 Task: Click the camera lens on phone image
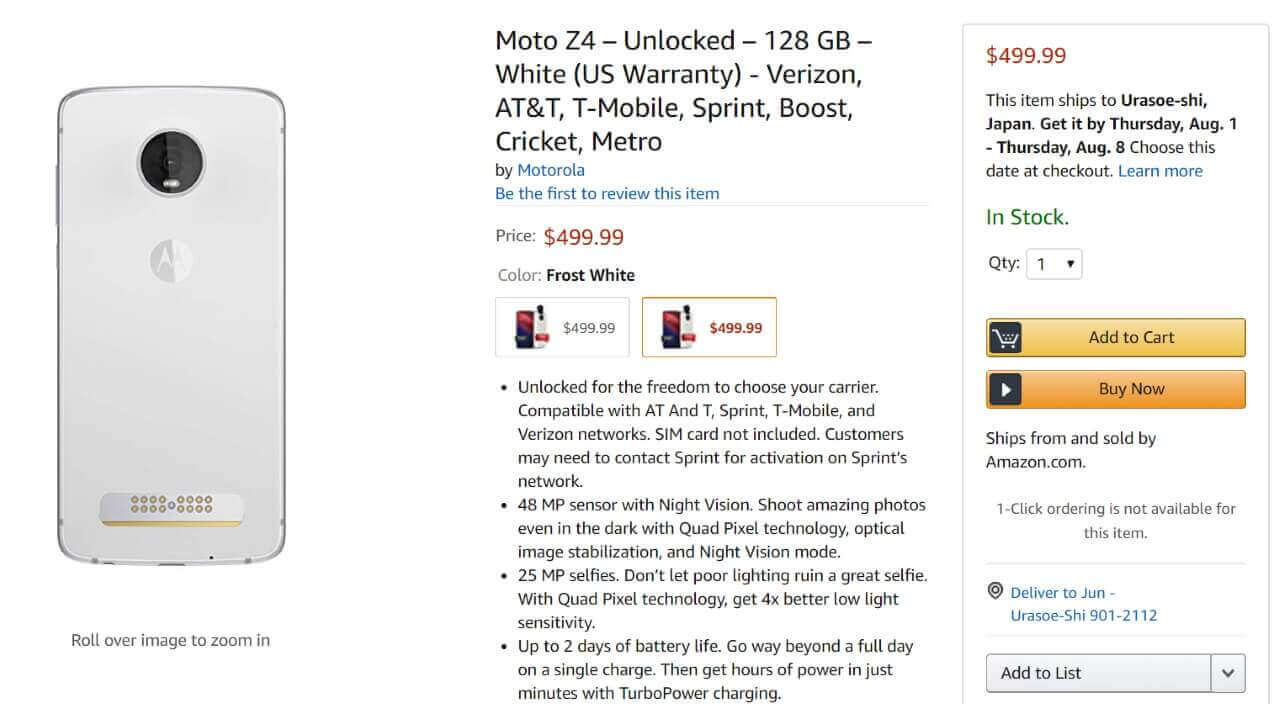pyautogui.click(x=171, y=161)
